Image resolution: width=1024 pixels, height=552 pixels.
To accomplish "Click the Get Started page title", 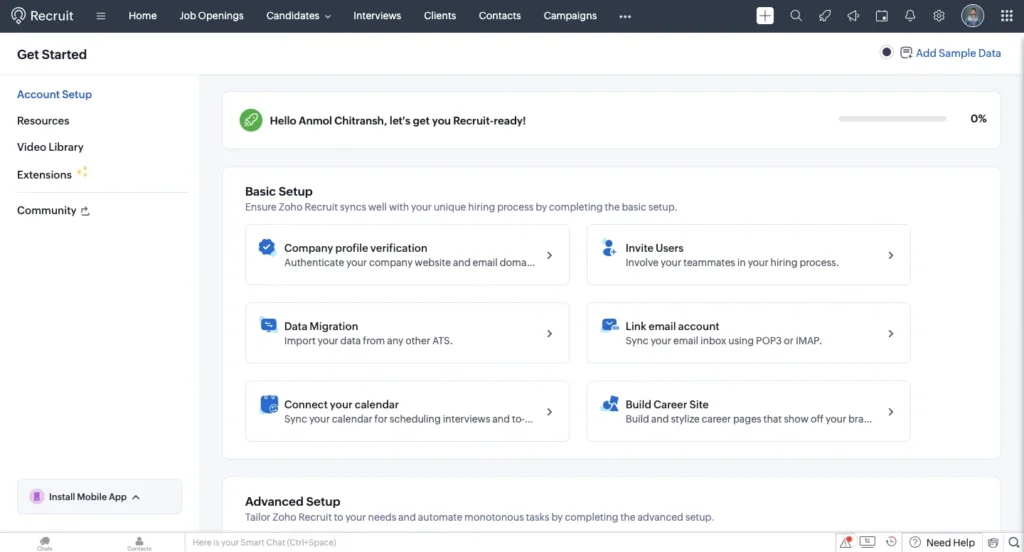I will [x=52, y=54].
